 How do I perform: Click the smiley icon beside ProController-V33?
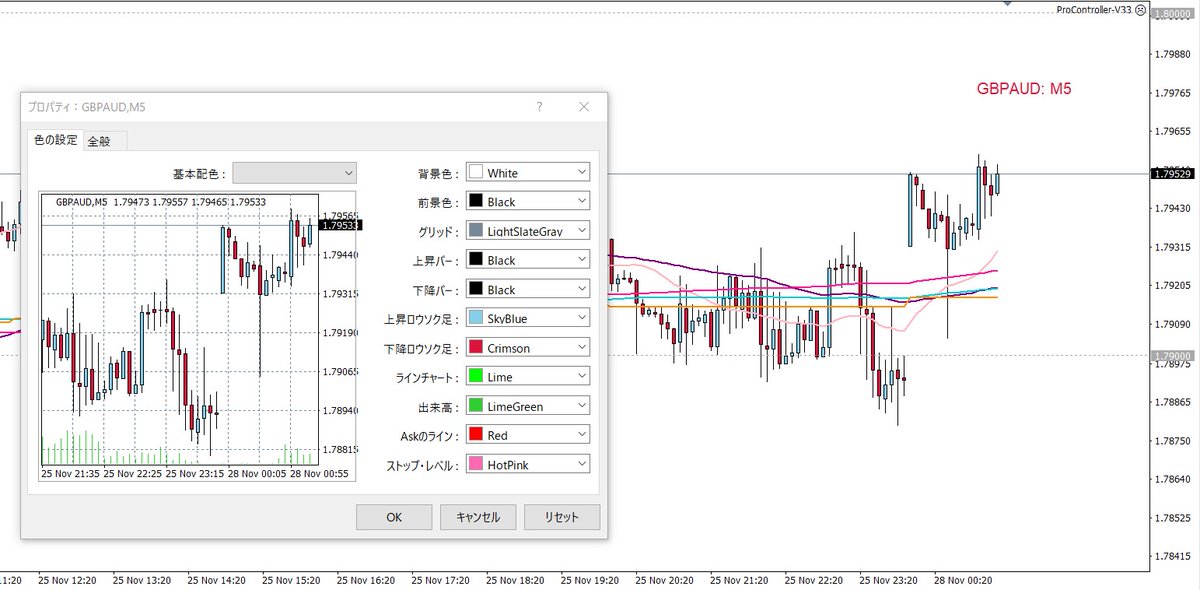(1142, 9)
